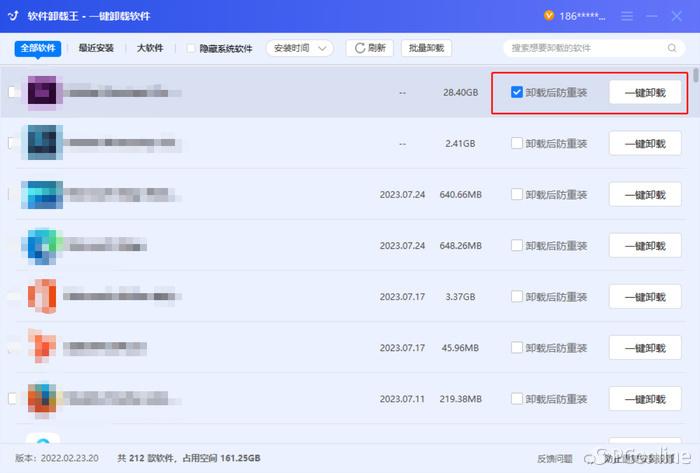Screen dimensions: 700x473
Task: Click the 3.37GB size value
Action: click(x=460, y=297)
